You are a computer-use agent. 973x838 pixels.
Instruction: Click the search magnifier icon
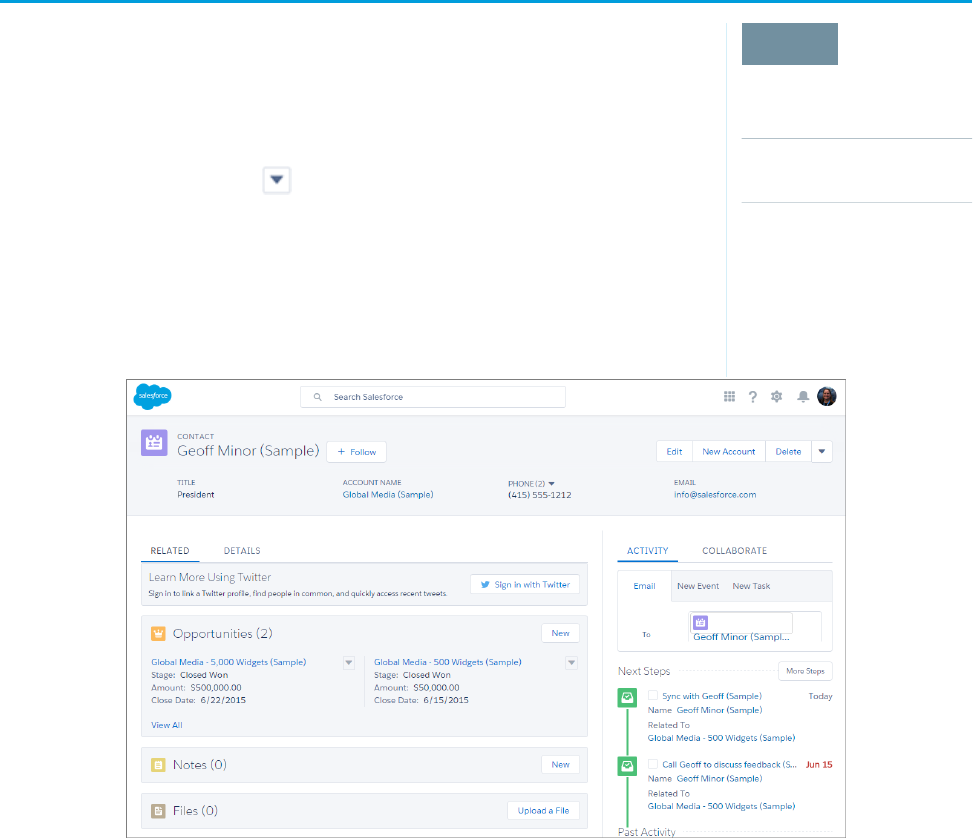[x=318, y=397]
